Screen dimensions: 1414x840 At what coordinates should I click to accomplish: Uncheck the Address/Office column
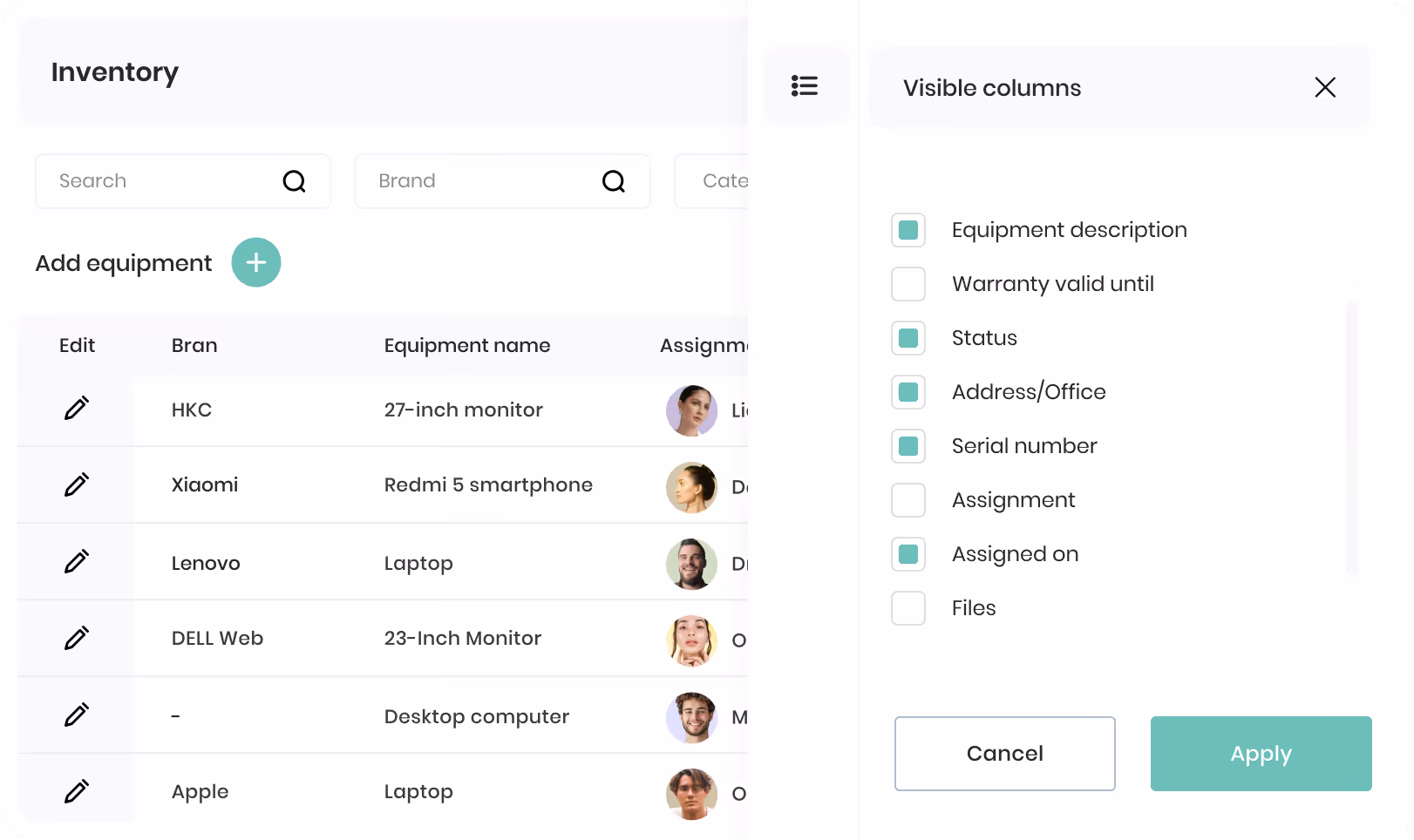click(908, 392)
